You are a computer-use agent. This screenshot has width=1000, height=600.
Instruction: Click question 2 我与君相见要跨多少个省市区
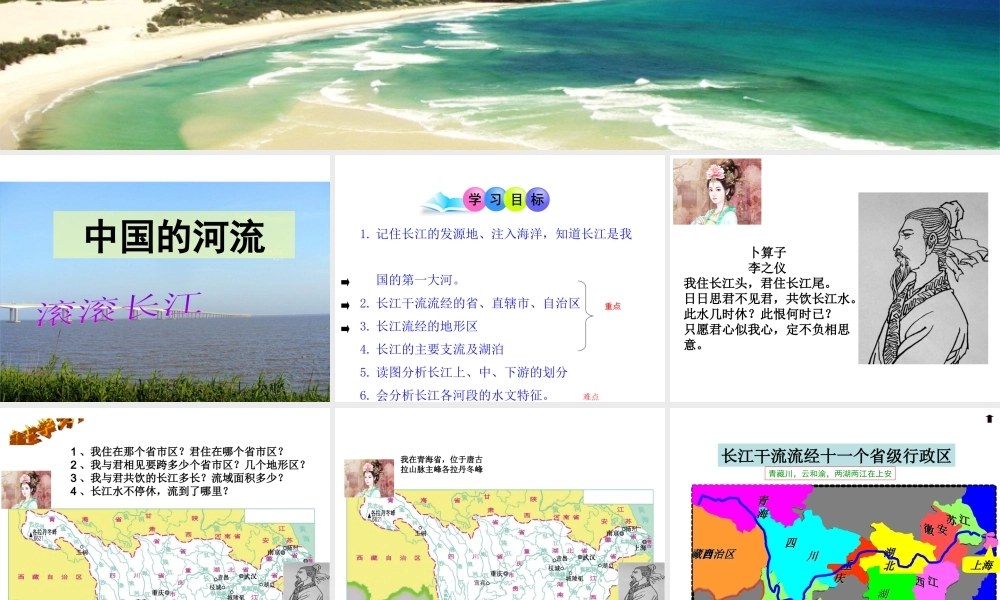[x=189, y=465]
